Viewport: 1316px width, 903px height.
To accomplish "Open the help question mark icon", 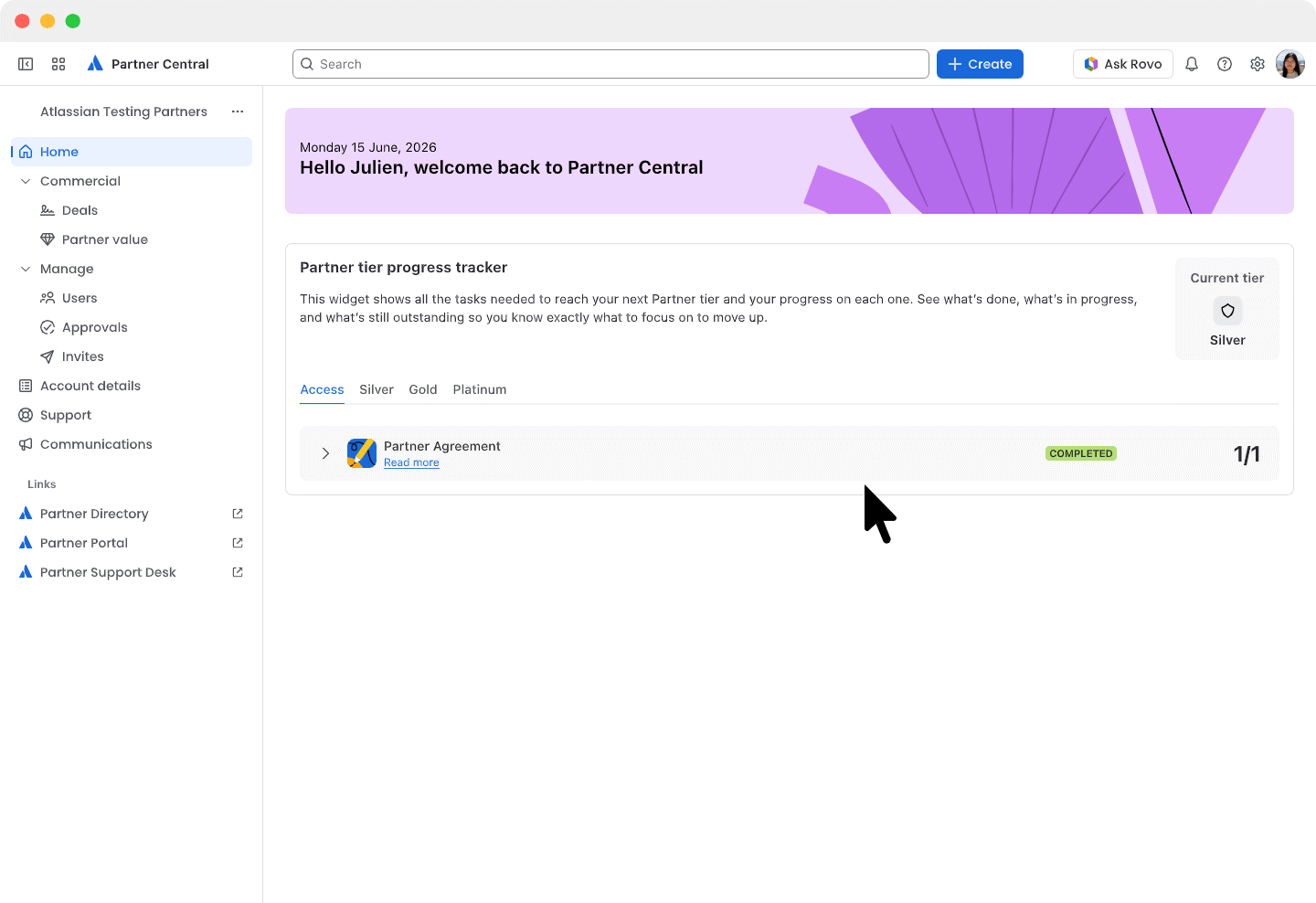I will coord(1225,64).
